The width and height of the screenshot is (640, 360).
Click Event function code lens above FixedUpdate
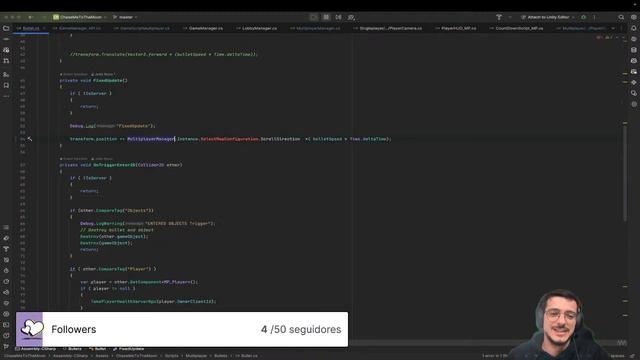point(74,74)
